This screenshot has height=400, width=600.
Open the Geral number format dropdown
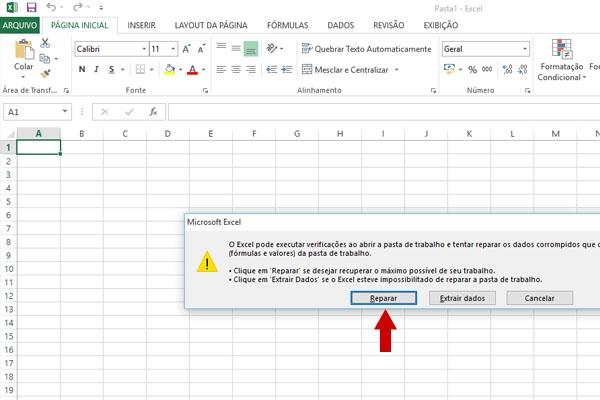tap(525, 49)
